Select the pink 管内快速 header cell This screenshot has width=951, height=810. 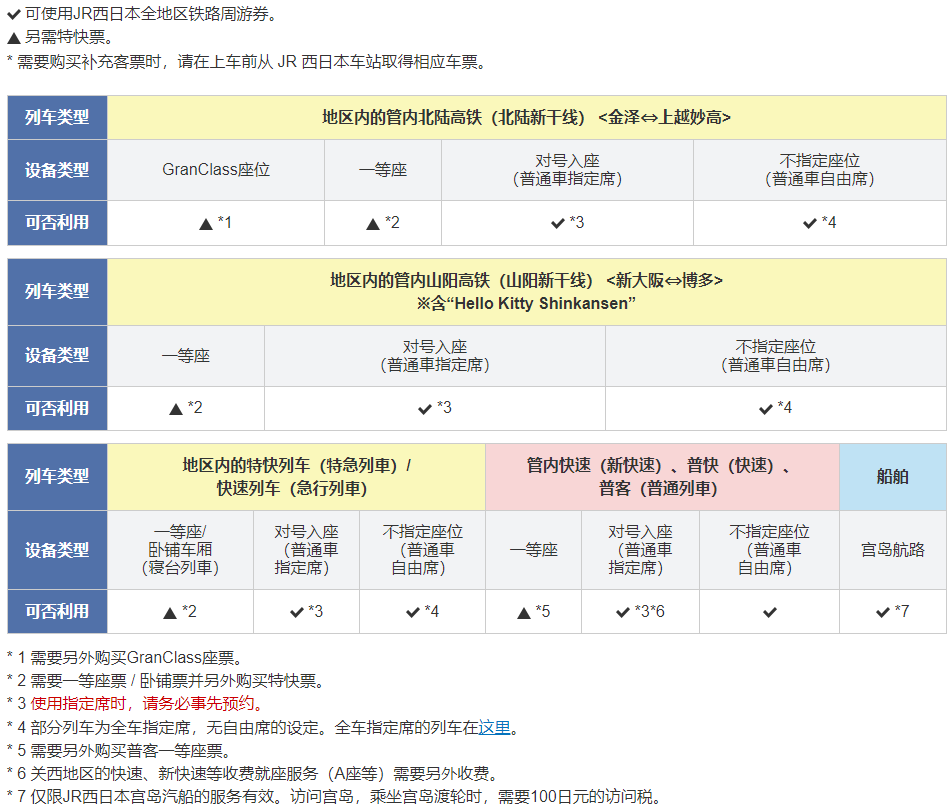click(662, 477)
